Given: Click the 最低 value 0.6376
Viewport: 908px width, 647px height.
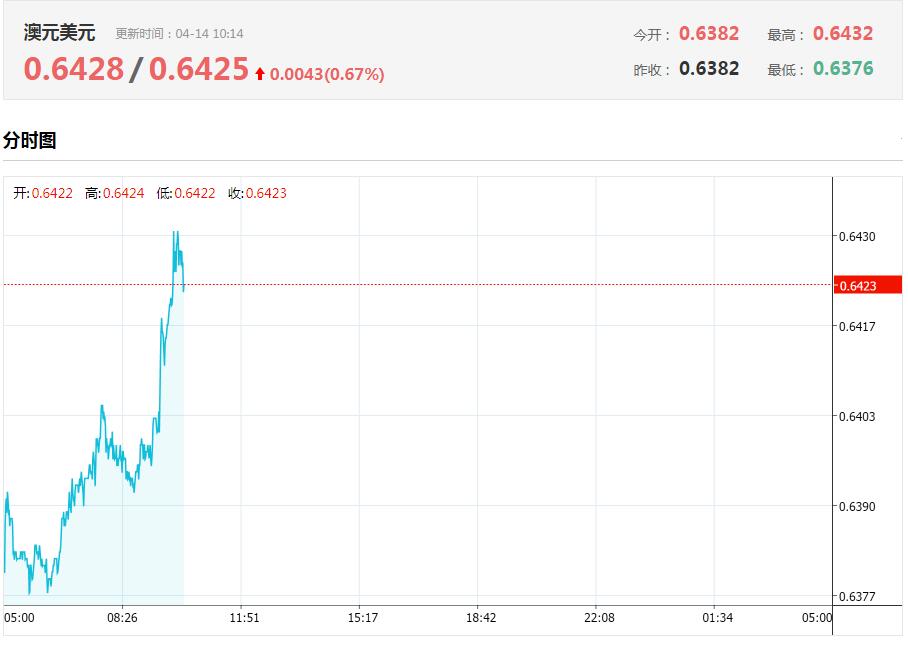Looking at the screenshot, I should [x=842, y=69].
